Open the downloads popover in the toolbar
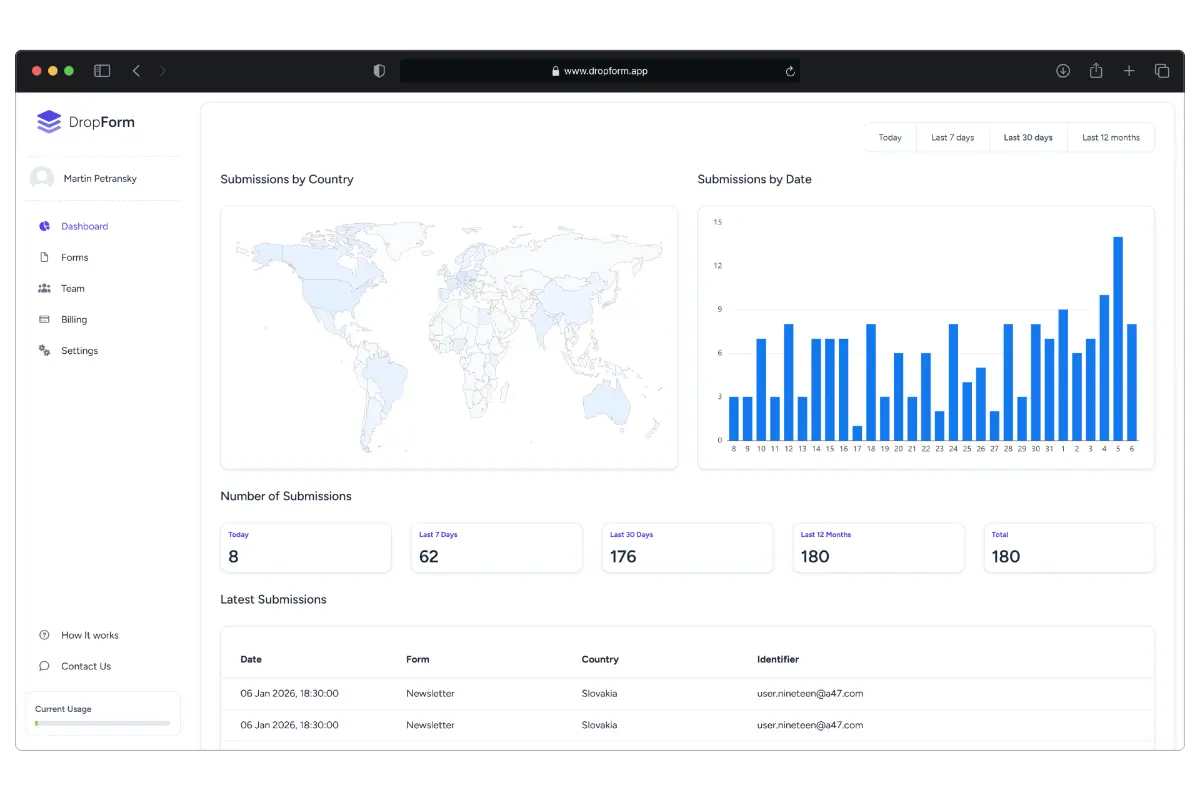The height and width of the screenshot is (800, 1200). click(1063, 70)
